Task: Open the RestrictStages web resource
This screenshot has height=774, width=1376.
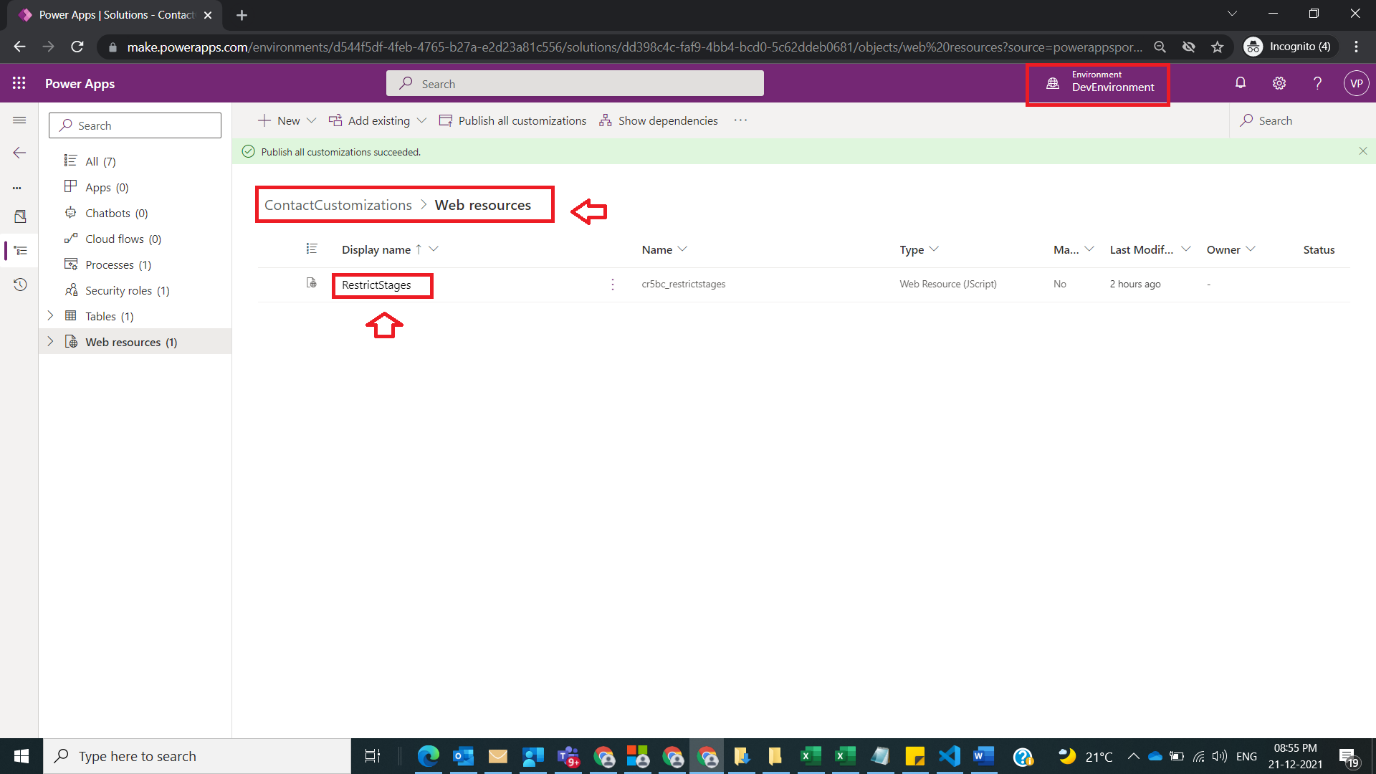Action: pos(376,285)
